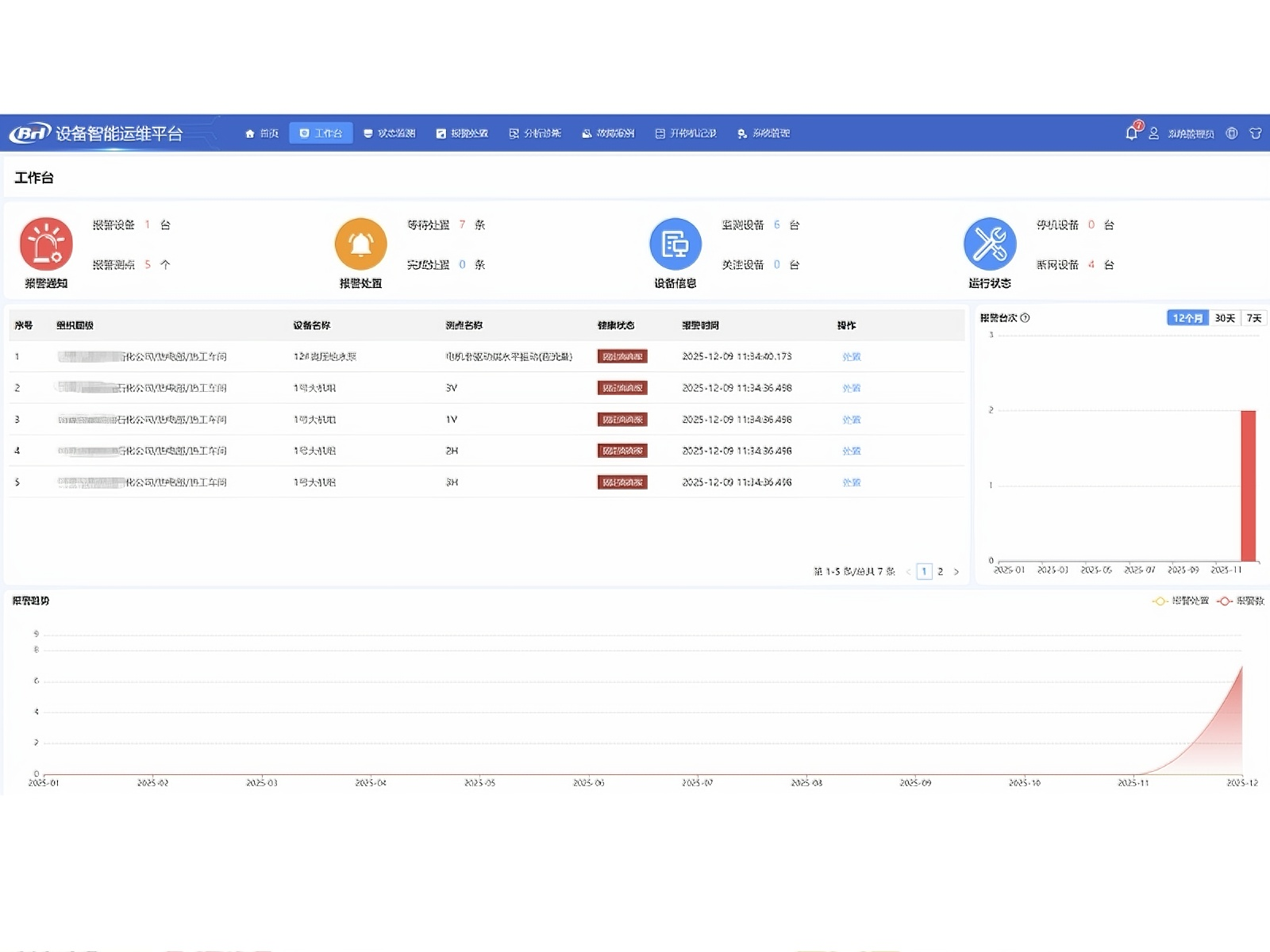This screenshot has width=1270, height=952.
Task: Open the 首页 home tab in navigation
Action: (262, 133)
